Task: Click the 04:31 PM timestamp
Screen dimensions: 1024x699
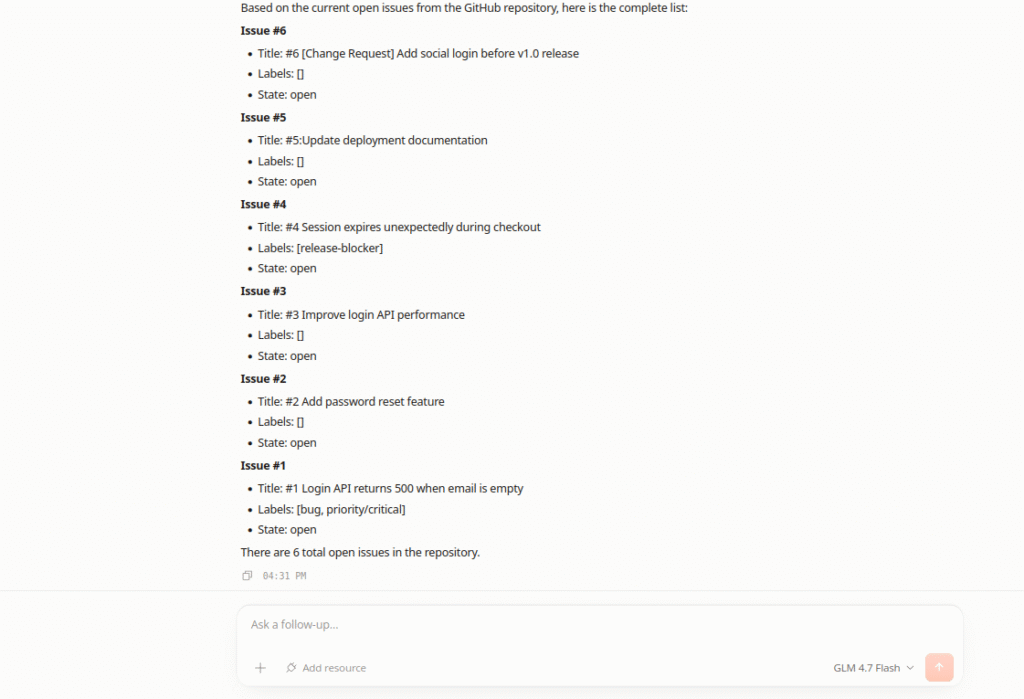Action: (x=284, y=576)
